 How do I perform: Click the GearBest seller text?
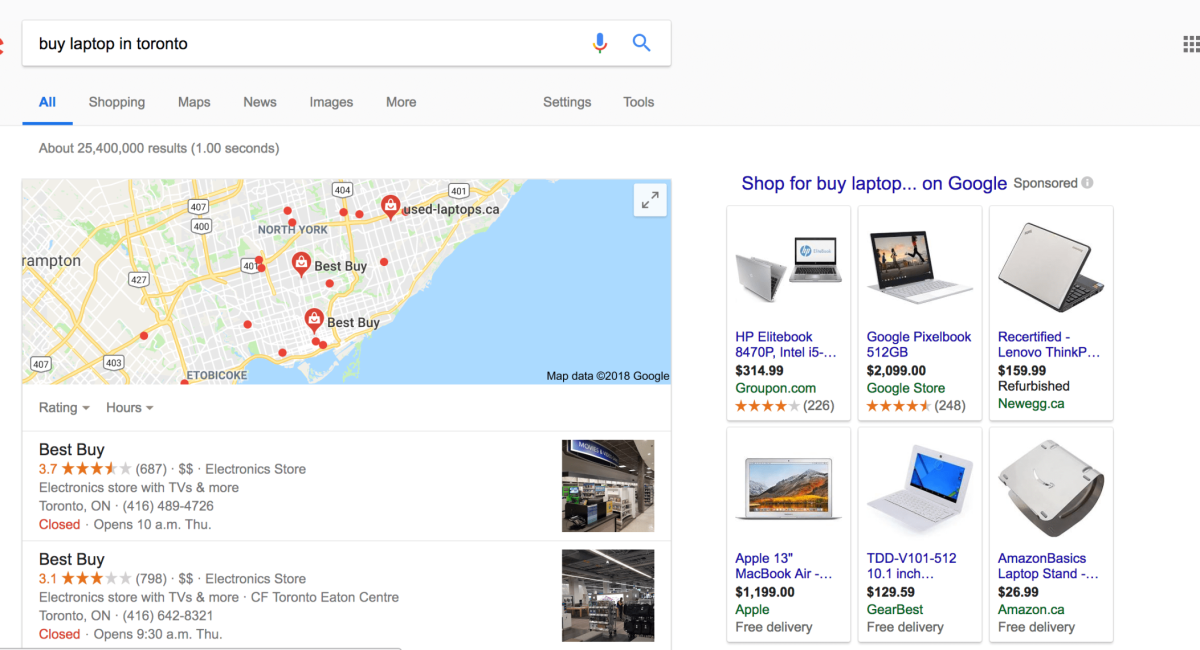(895, 609)
